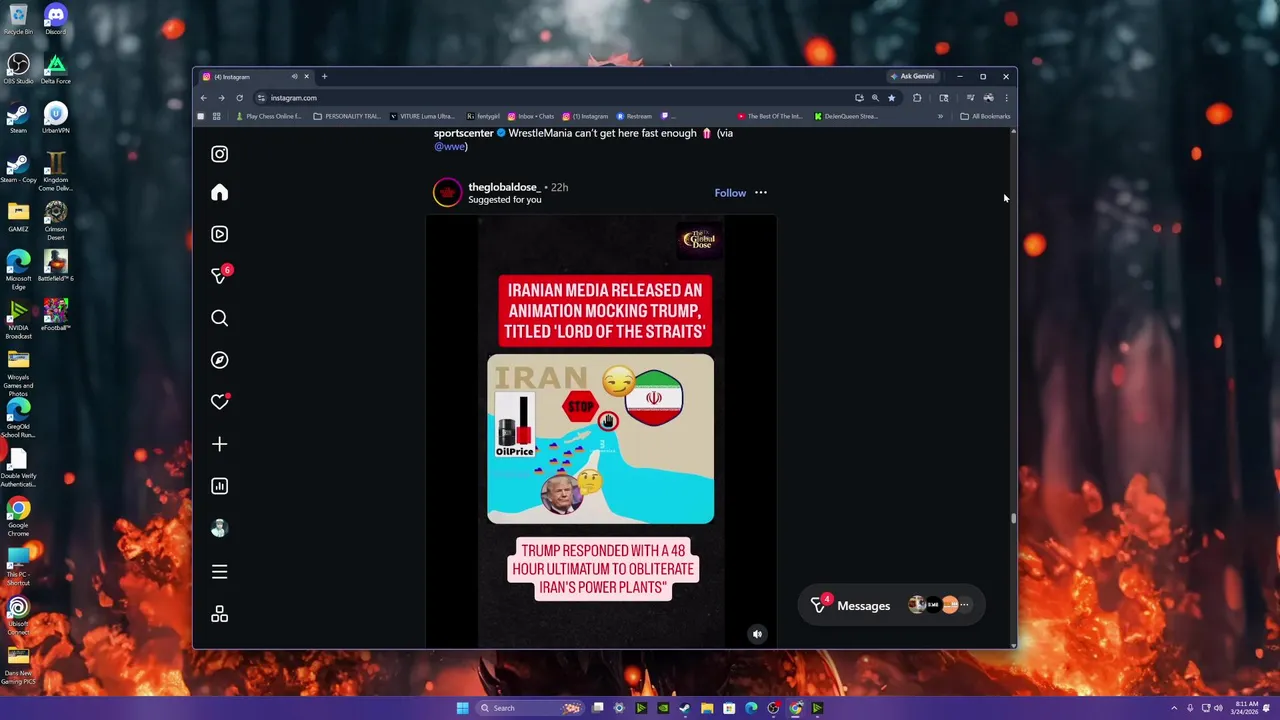Image resolution: width=1280 pixels, height=720 pixels.
Task: Open Inbox • Chats bookmark
Action: tap(531, 116)
